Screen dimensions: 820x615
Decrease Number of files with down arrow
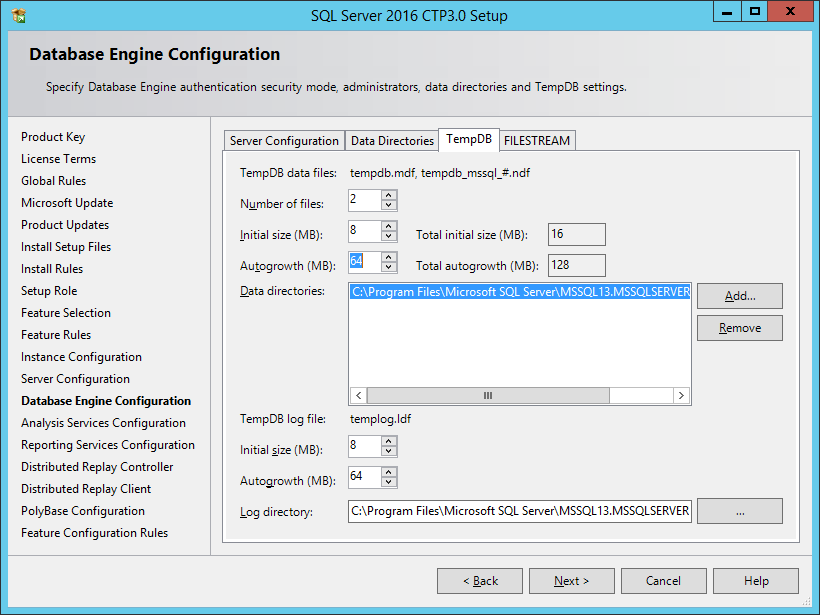click(x=389, y=206)
